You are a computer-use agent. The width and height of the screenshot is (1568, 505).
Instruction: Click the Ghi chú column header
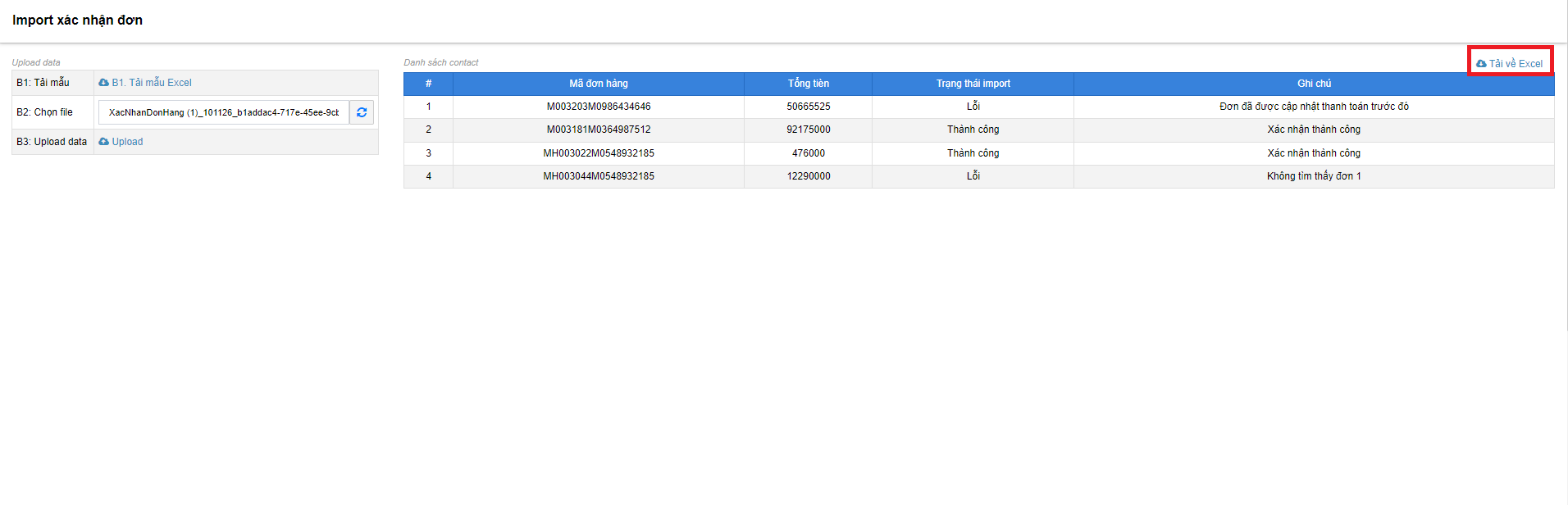1314,84
